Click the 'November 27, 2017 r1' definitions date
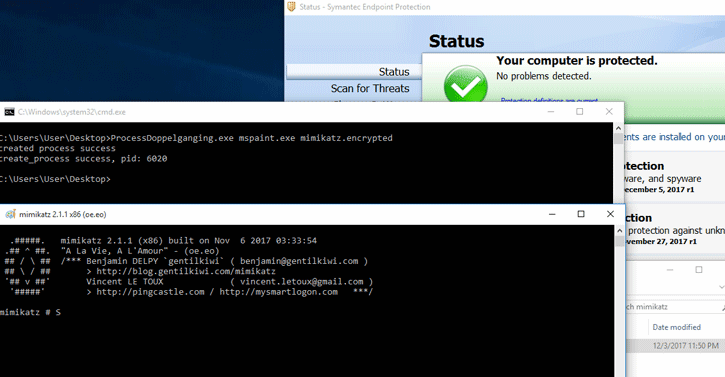This screenshot has height=377, width=725. click(x=660, y=241)
